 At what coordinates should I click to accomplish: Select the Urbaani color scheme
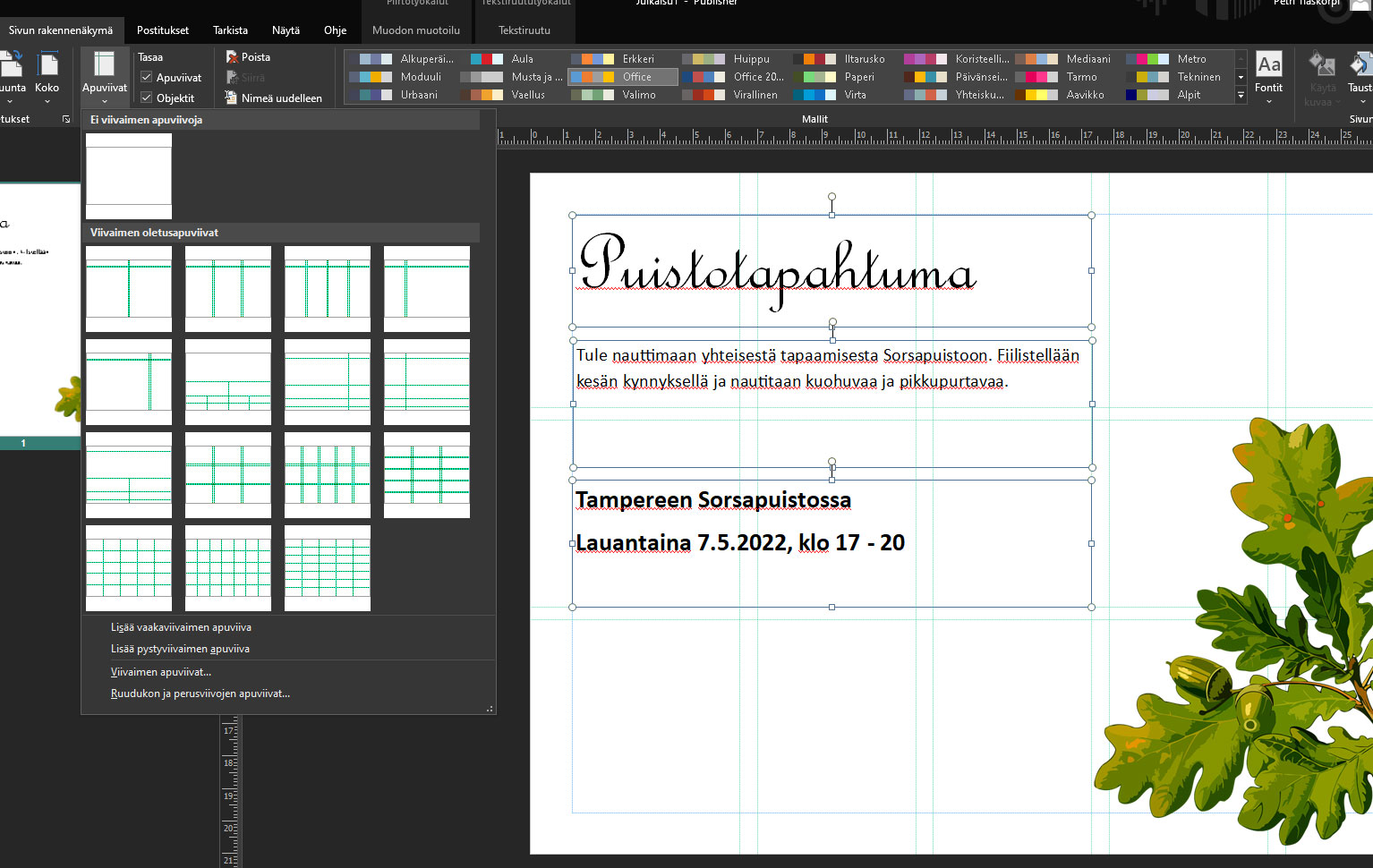pos(401,95)
